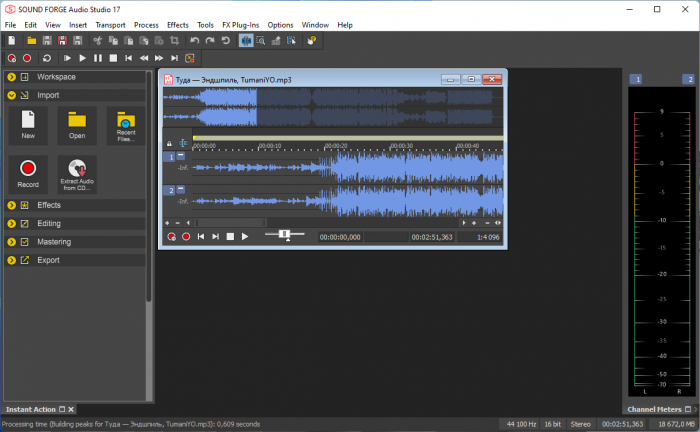Expand the Mastering section
Viewport: 700px width, 432px height.
click(12, 242)
